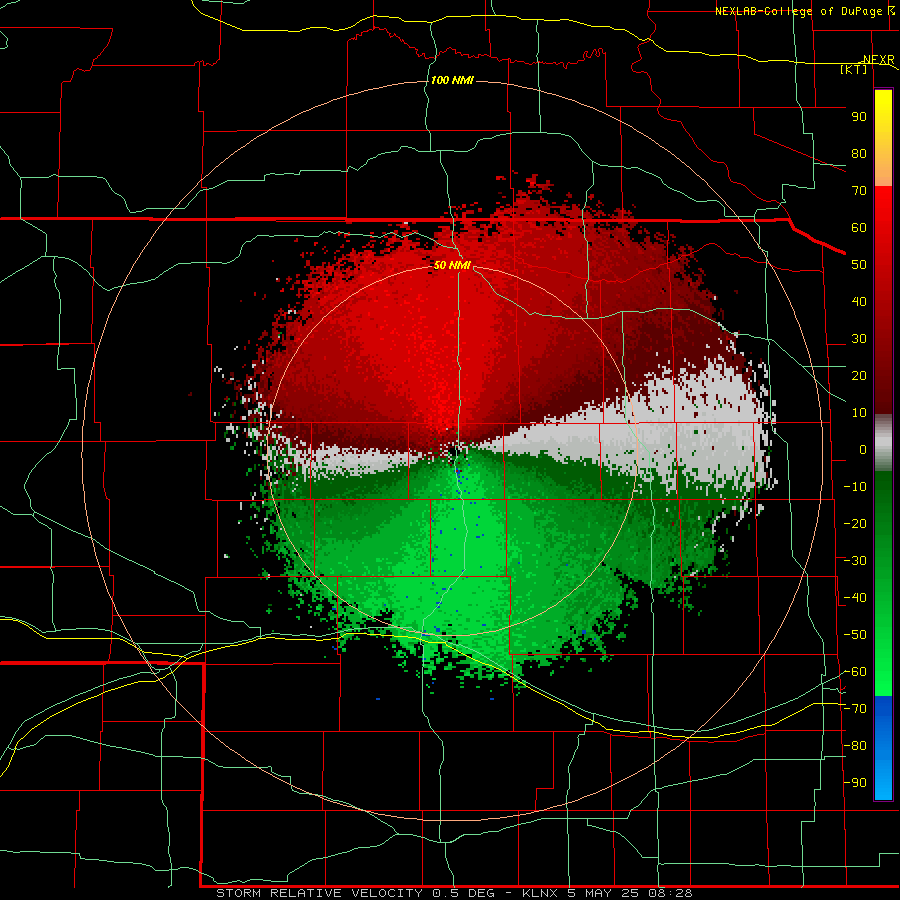Image resolution: width=900 pixels, height=900 pixels.
Task: Click the 40 value on the color scale
Action: pyautogui.click(x=859, y=302)
